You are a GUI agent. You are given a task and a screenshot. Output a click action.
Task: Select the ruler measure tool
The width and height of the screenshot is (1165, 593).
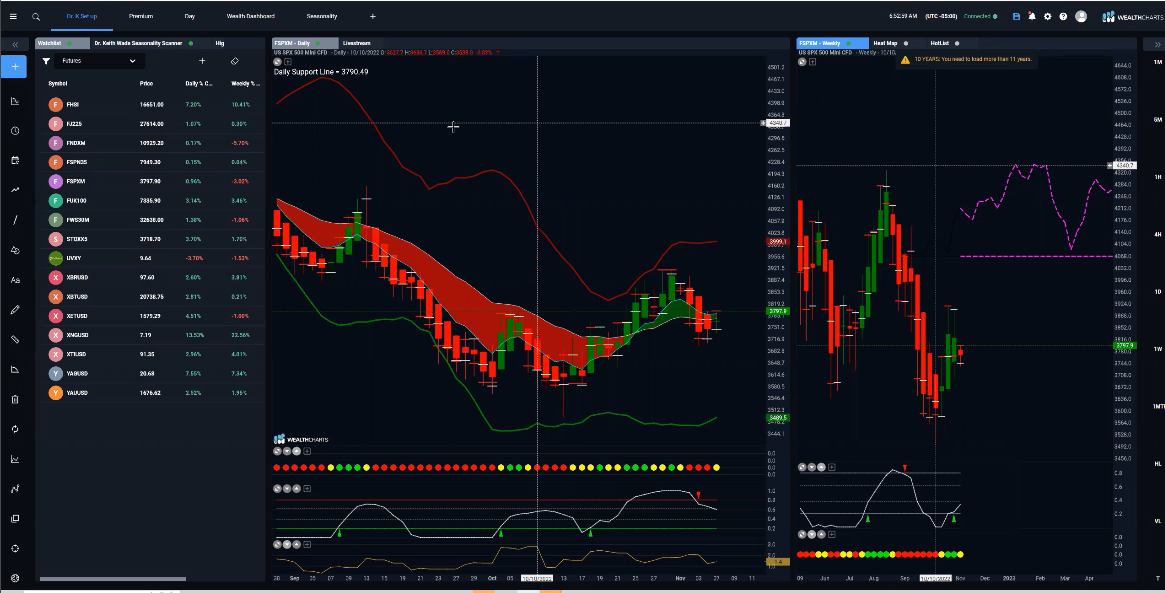tap(15, 340)
